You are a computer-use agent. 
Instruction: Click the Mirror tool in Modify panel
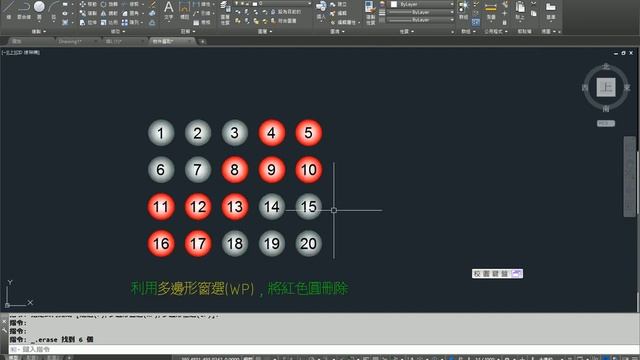coord(109,13)
